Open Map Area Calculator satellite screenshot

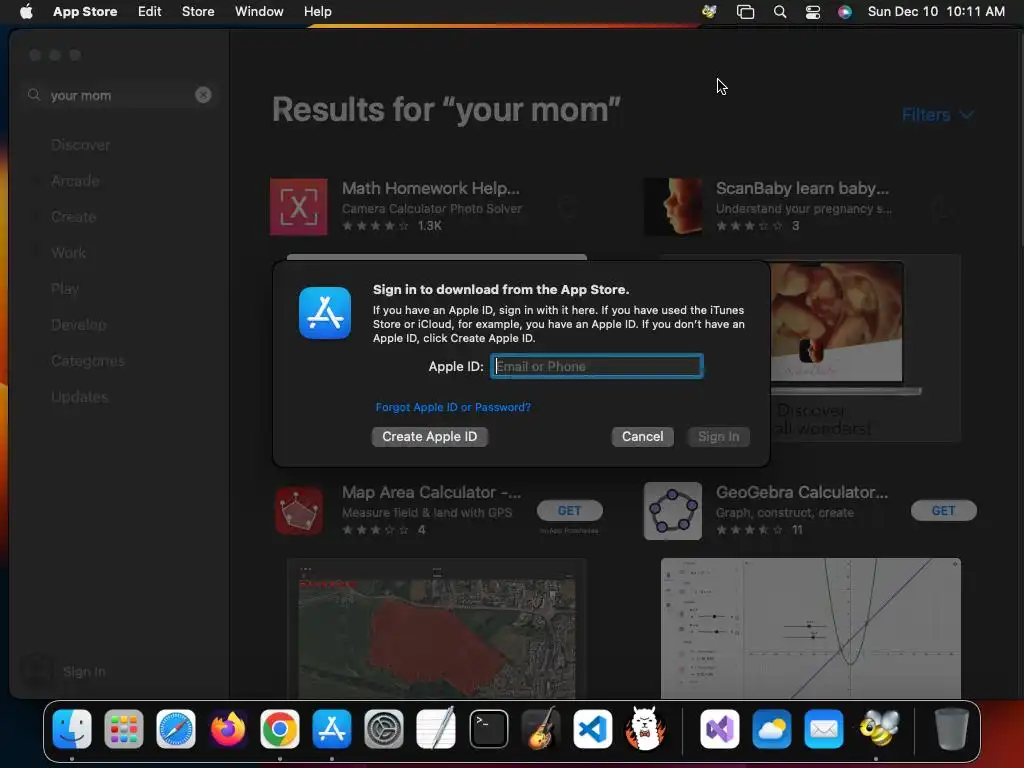(436, 628)
